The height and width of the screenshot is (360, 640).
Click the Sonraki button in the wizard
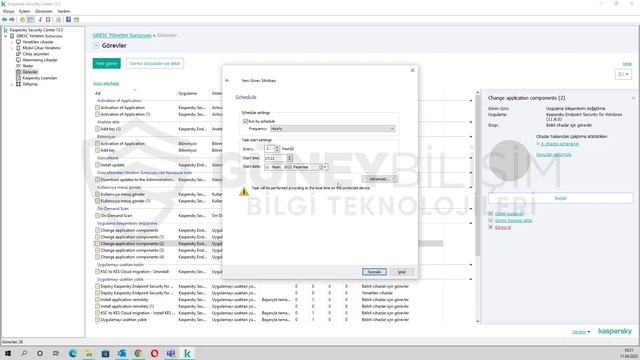[x=374, y=272]
